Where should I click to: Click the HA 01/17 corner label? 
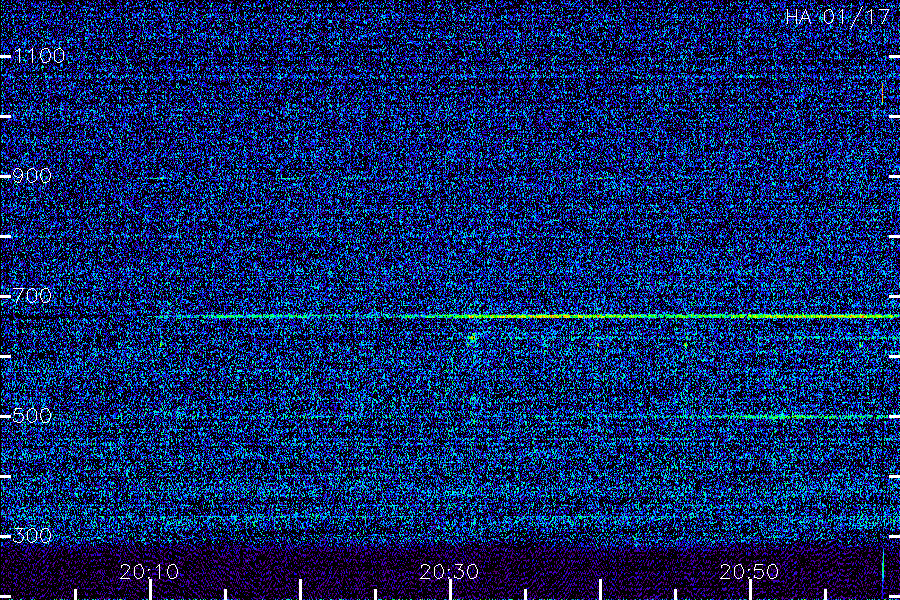point(837,17)
